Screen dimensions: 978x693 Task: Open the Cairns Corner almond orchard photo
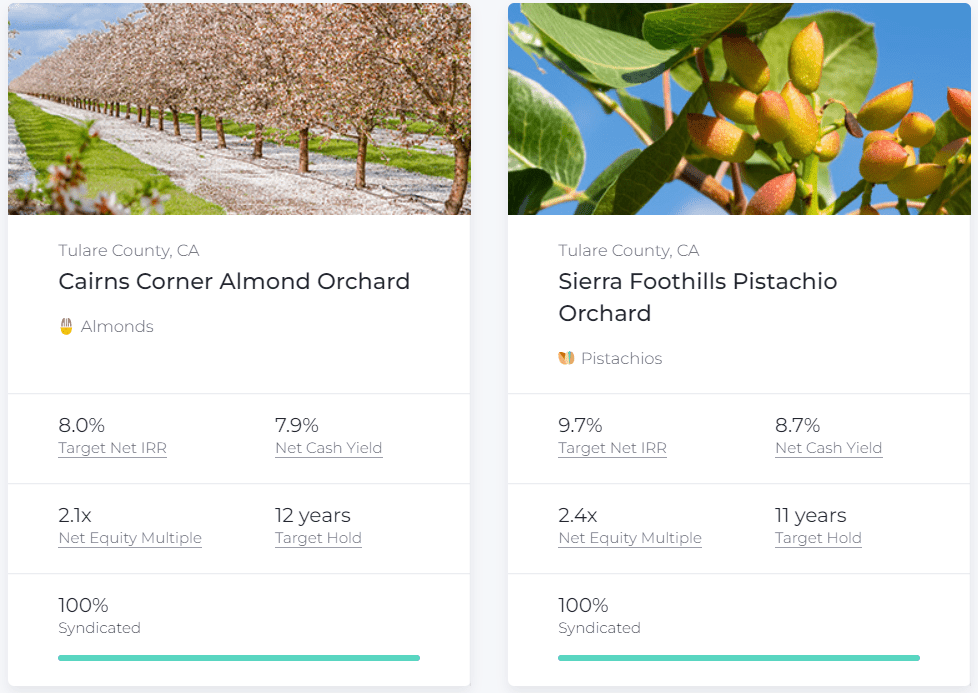239,108
